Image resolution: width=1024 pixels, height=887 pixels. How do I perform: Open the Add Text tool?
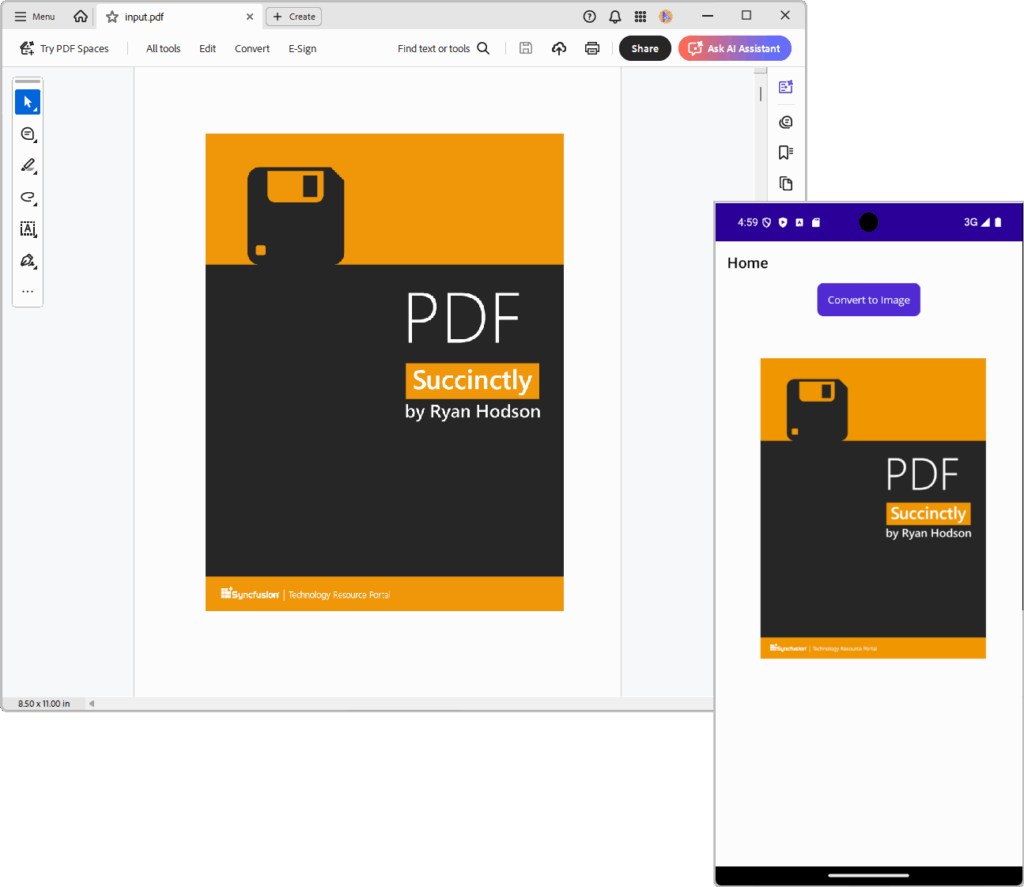tap(28, 229)
